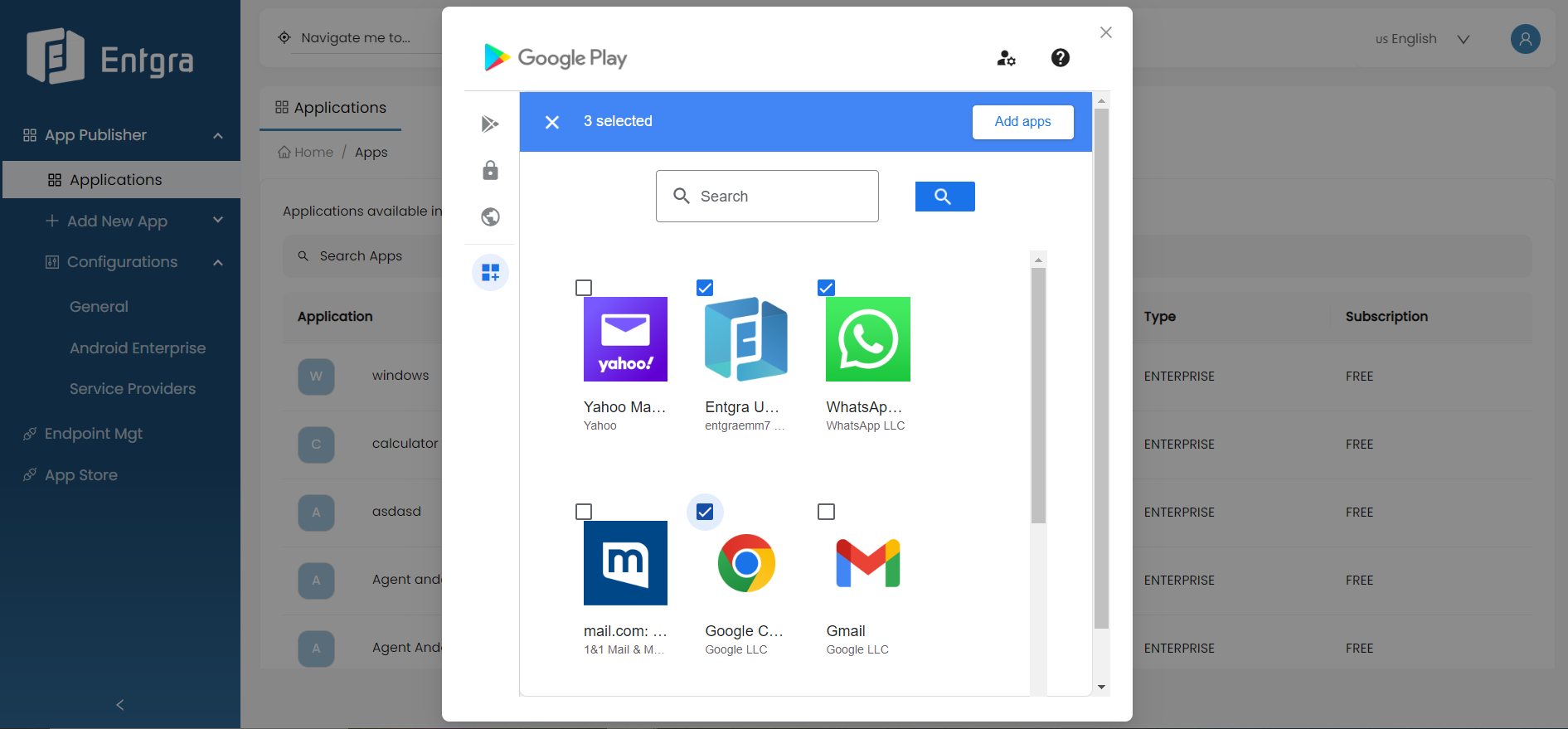Image resolution: width=1568 pixels, height=729 pixels.
Task: Close the Google Play dialog
Action: (1105, 32)
